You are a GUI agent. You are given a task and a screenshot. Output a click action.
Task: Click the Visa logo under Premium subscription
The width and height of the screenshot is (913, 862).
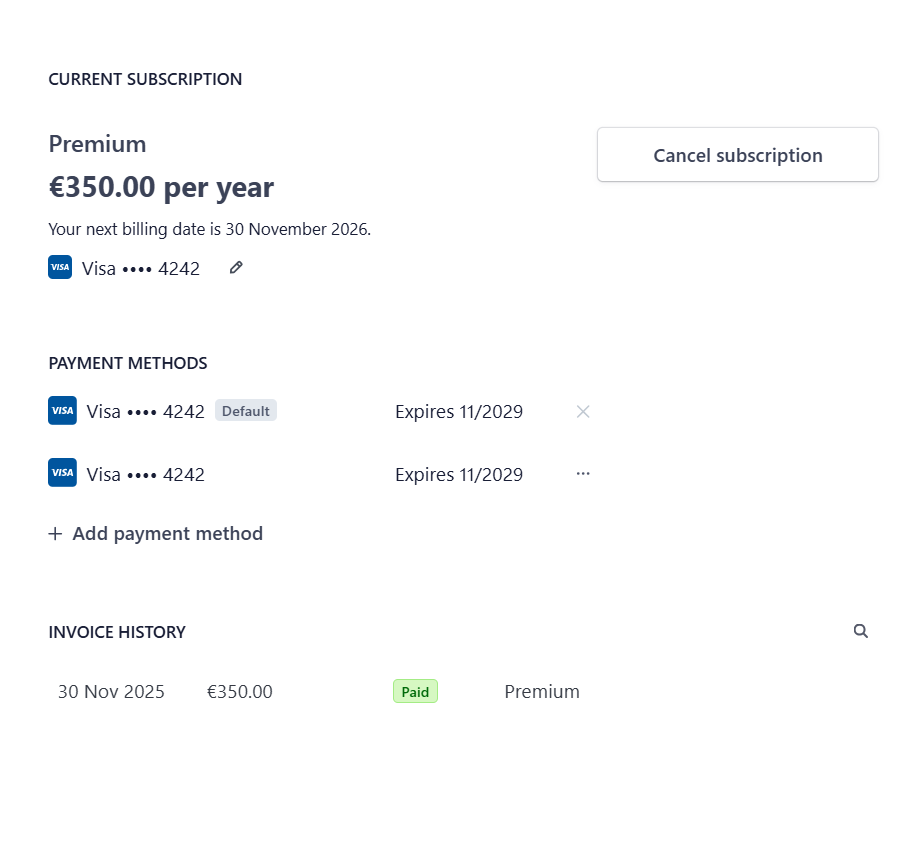point(60,268)
